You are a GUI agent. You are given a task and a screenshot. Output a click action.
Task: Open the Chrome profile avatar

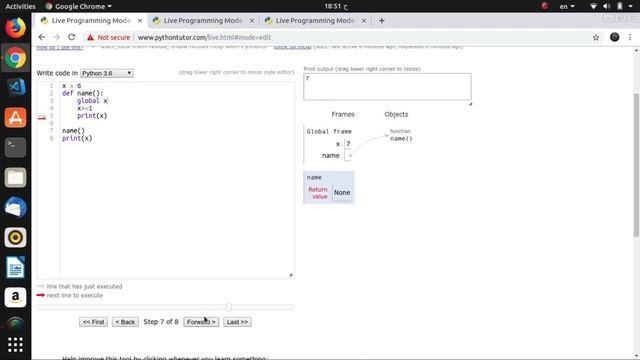click(614, 37)
